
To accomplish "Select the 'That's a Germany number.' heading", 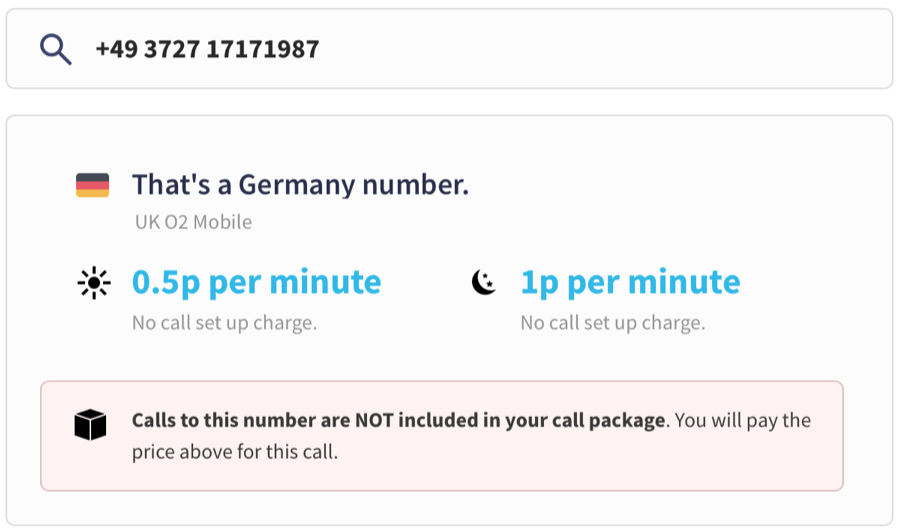I will pos(300,185).
